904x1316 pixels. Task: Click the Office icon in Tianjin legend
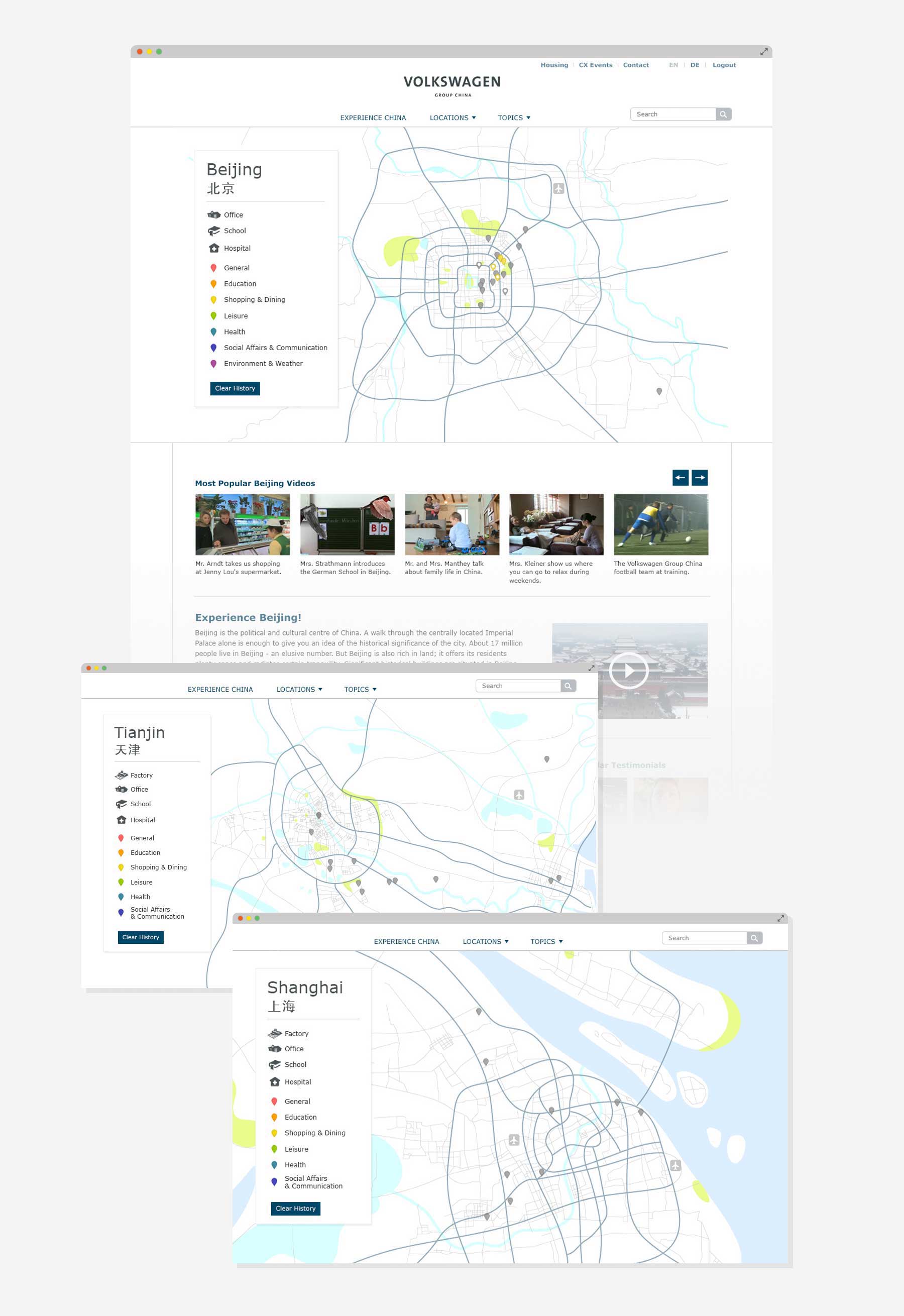121,789
